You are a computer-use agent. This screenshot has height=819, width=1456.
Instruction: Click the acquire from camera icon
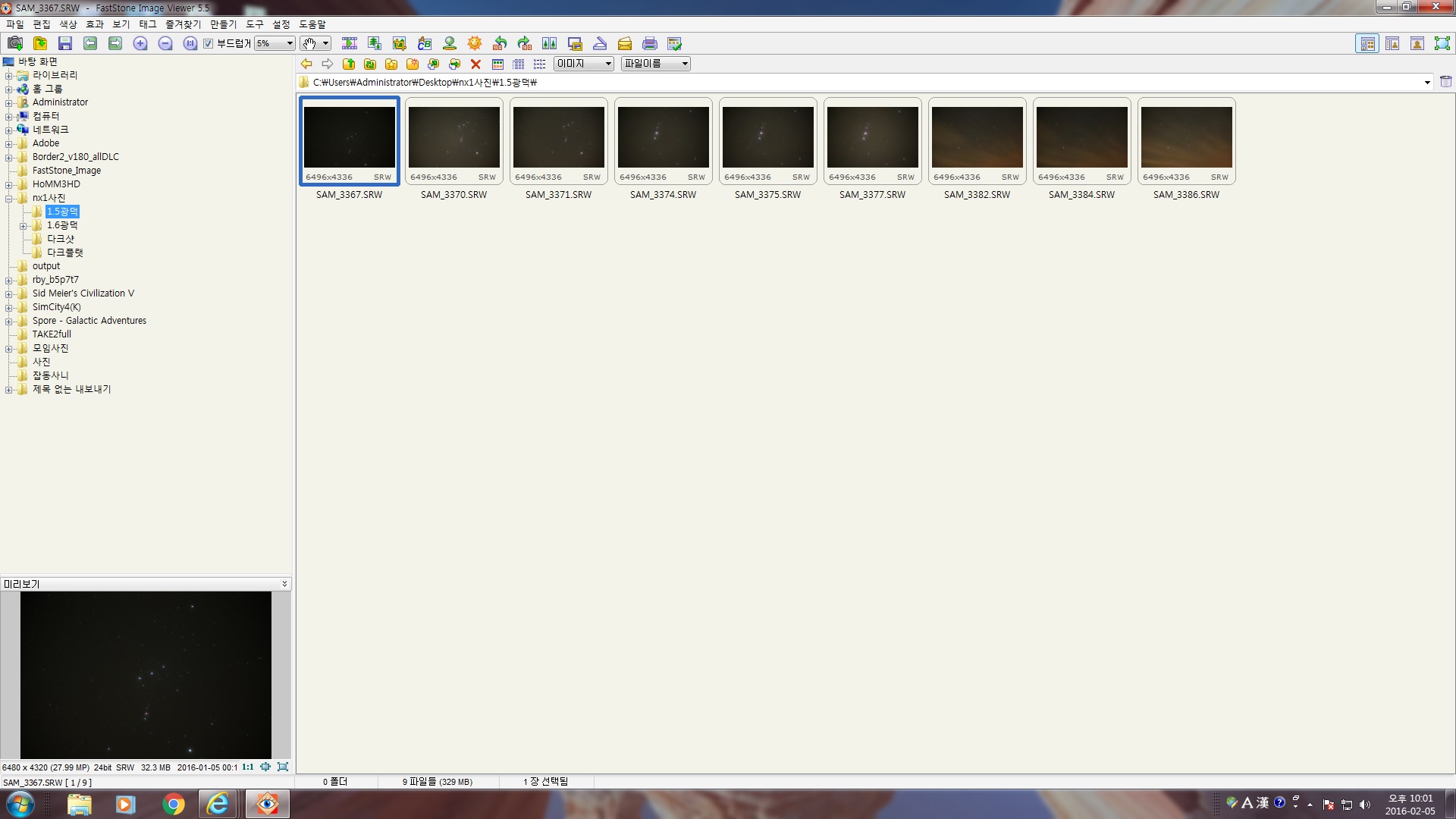tap(15, 43)
